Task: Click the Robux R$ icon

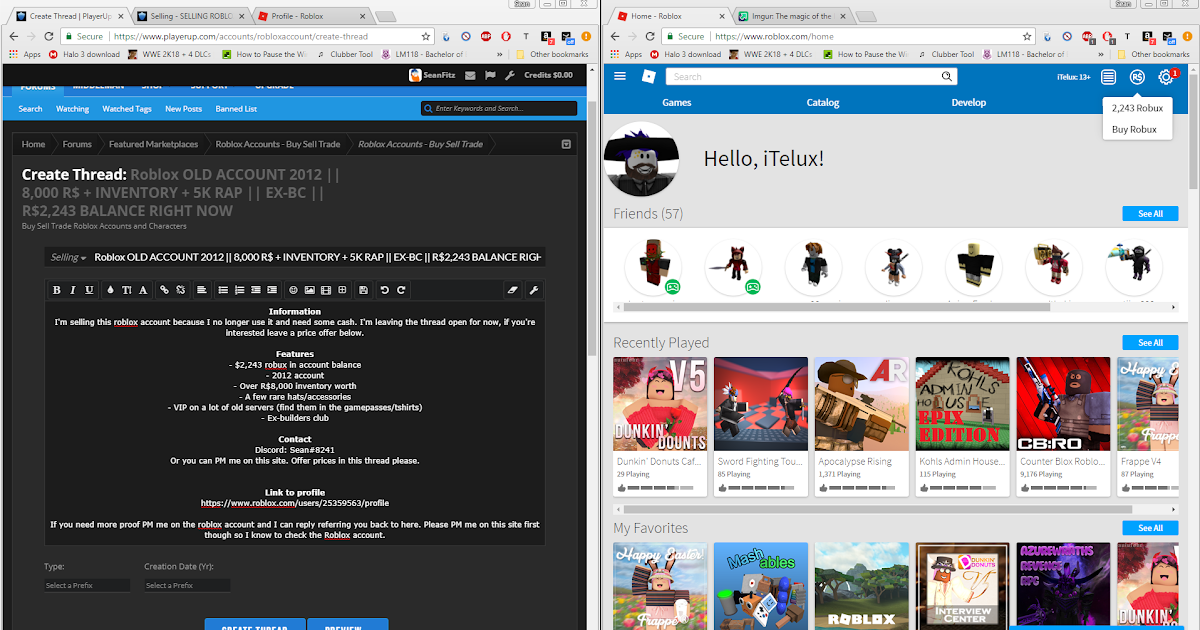Action: (1137, 77)
